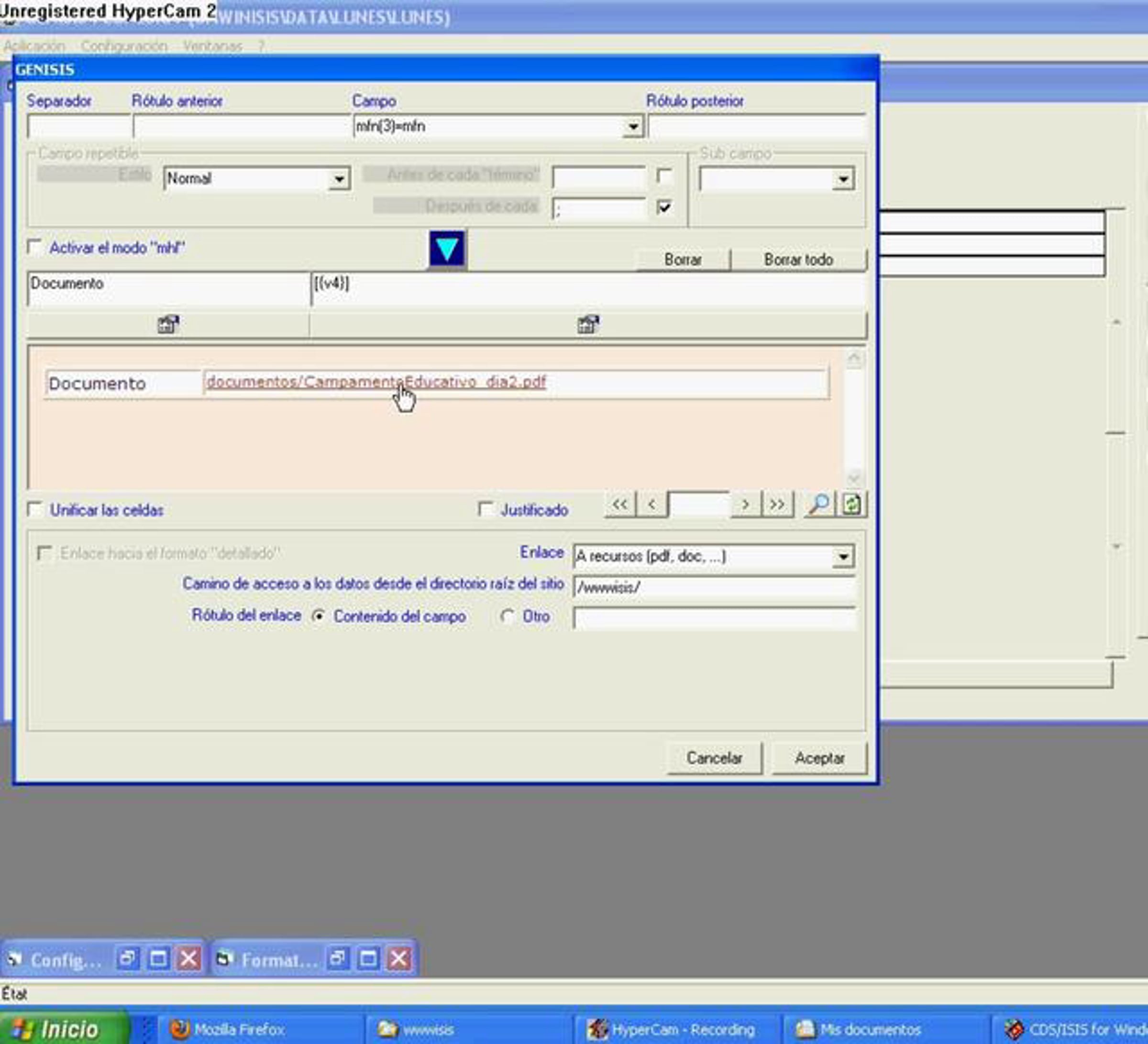Open Mis documentos taskbar item
Screen dimensions: 1148x1044
(886, 1029)
